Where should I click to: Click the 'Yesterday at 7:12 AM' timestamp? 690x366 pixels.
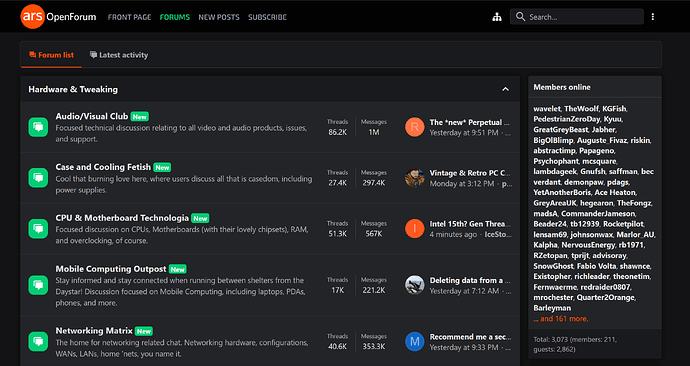pos(464,291)
